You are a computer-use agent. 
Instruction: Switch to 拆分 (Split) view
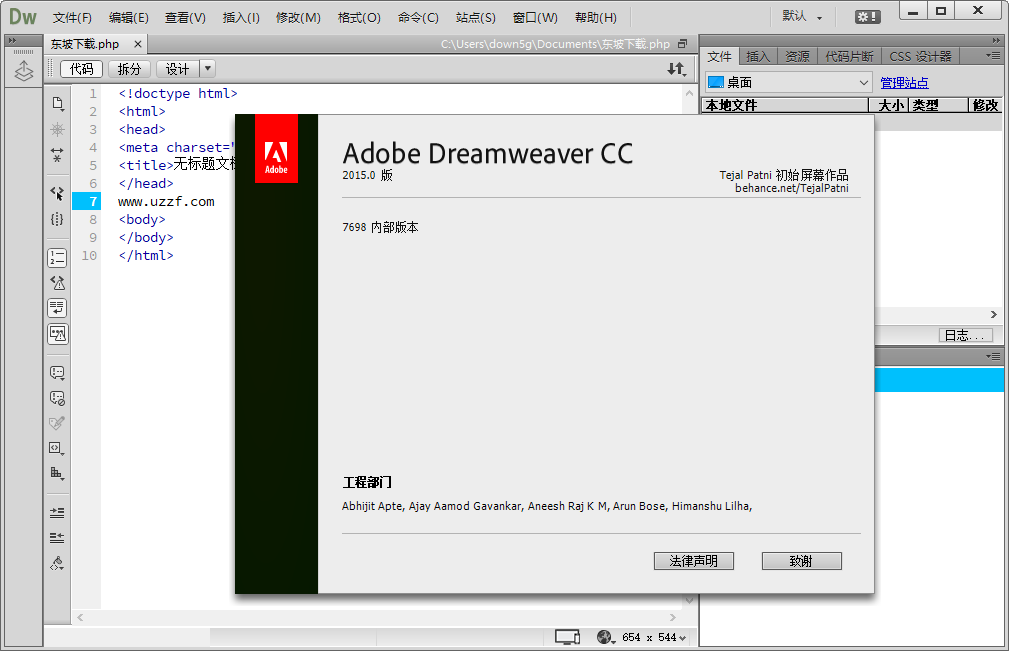[x=129, y=69]
